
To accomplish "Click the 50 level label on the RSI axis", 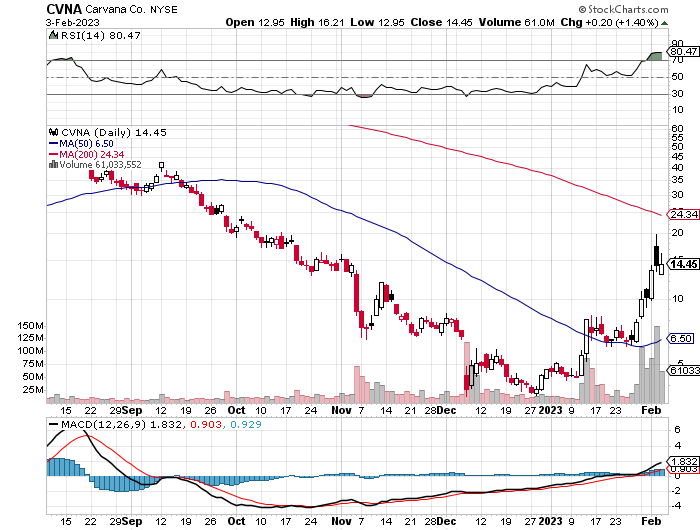I will pos(677,77).
